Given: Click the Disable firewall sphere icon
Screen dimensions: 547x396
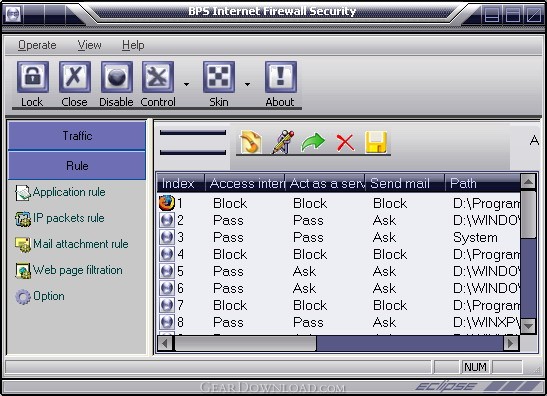Looking at the screenshot, I should (117, 77).
